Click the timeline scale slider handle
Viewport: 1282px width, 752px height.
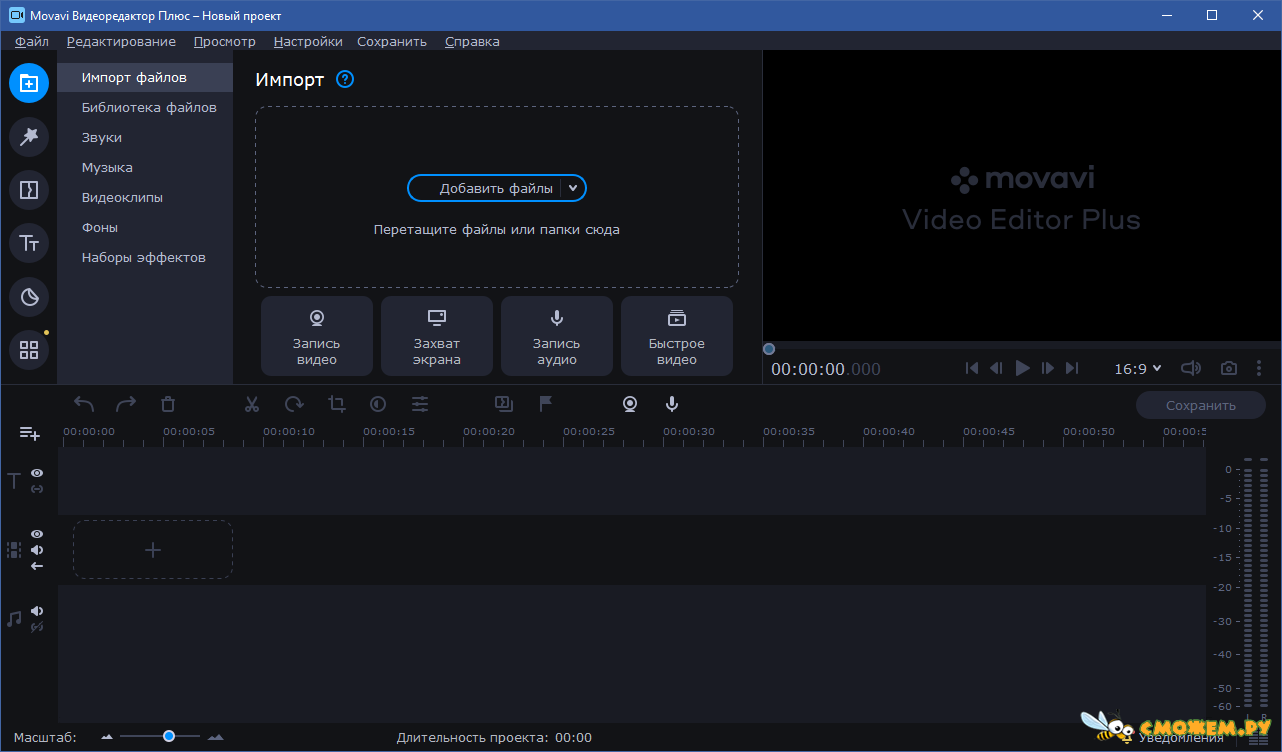coord(169,736)
